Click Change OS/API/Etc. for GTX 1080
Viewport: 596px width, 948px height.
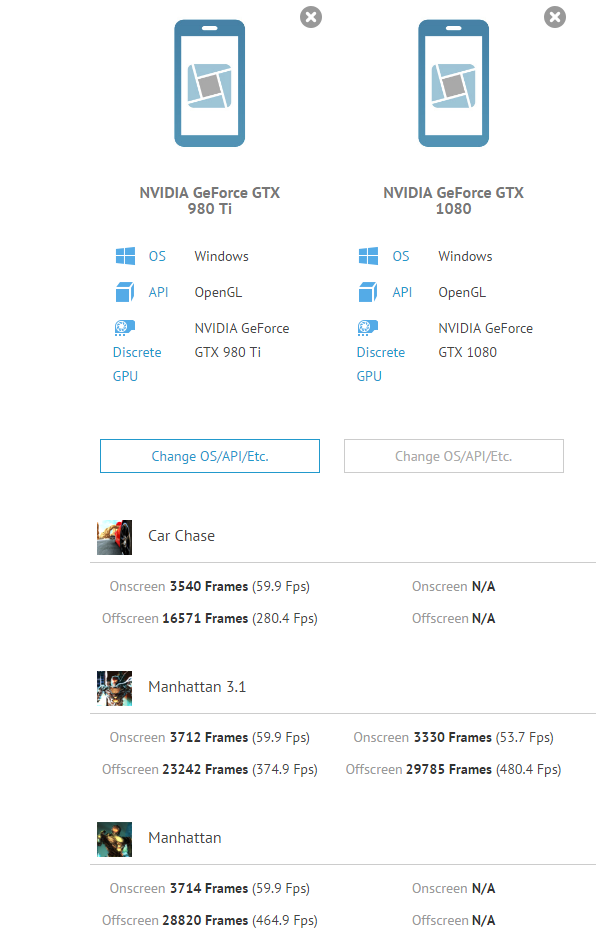[x=454, y=456]
